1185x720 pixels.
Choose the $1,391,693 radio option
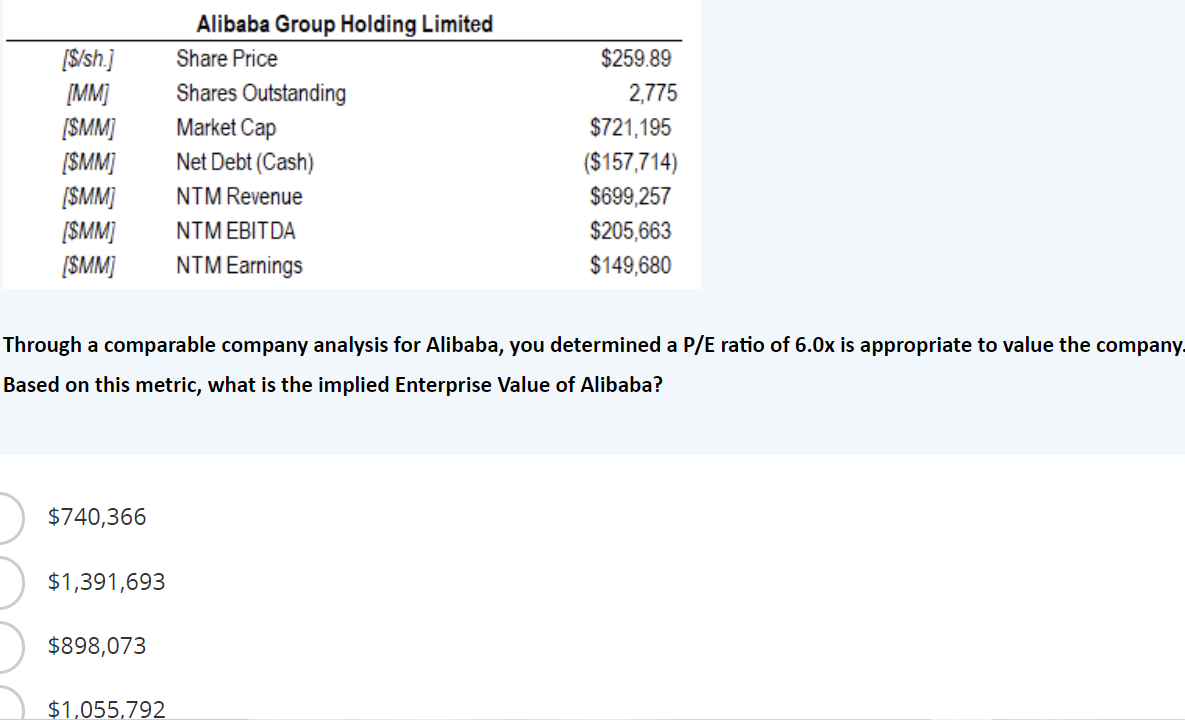tap(6, 582)
